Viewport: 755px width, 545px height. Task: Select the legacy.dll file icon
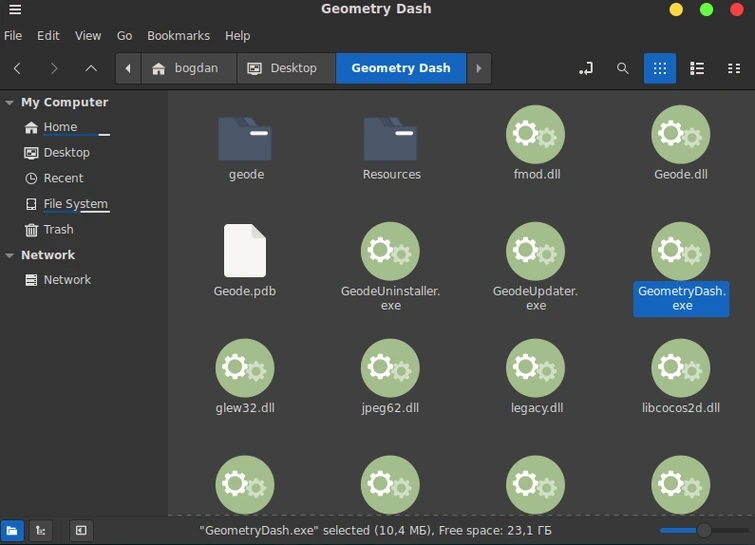(535, 368)
